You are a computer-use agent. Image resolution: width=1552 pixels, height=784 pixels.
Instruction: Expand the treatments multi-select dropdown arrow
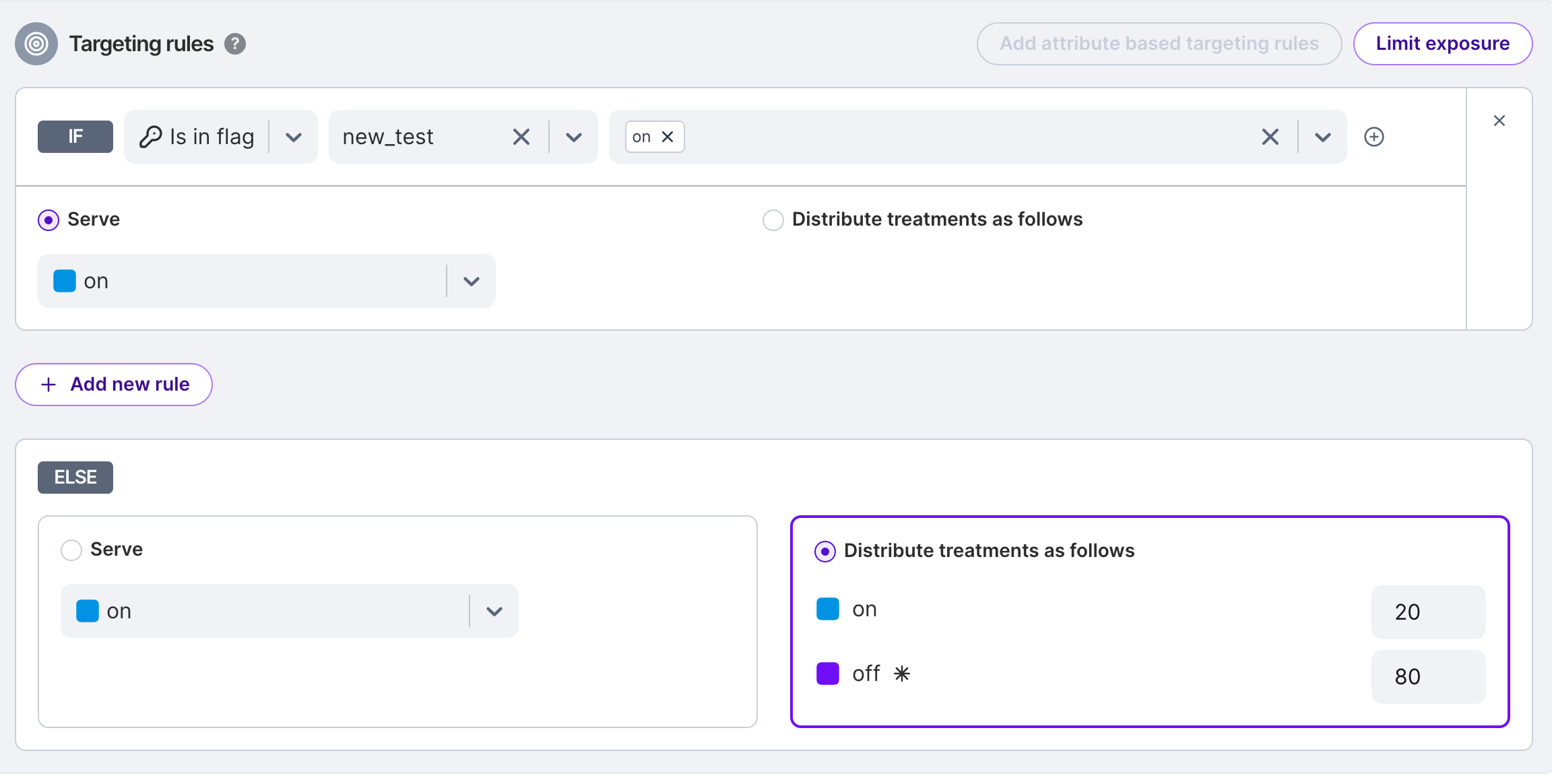coord(1323,137)
